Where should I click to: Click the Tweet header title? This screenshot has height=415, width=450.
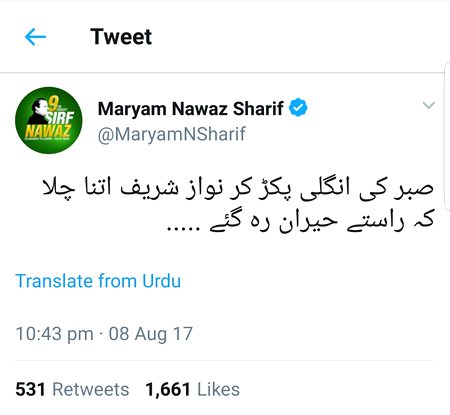(121, 37)
